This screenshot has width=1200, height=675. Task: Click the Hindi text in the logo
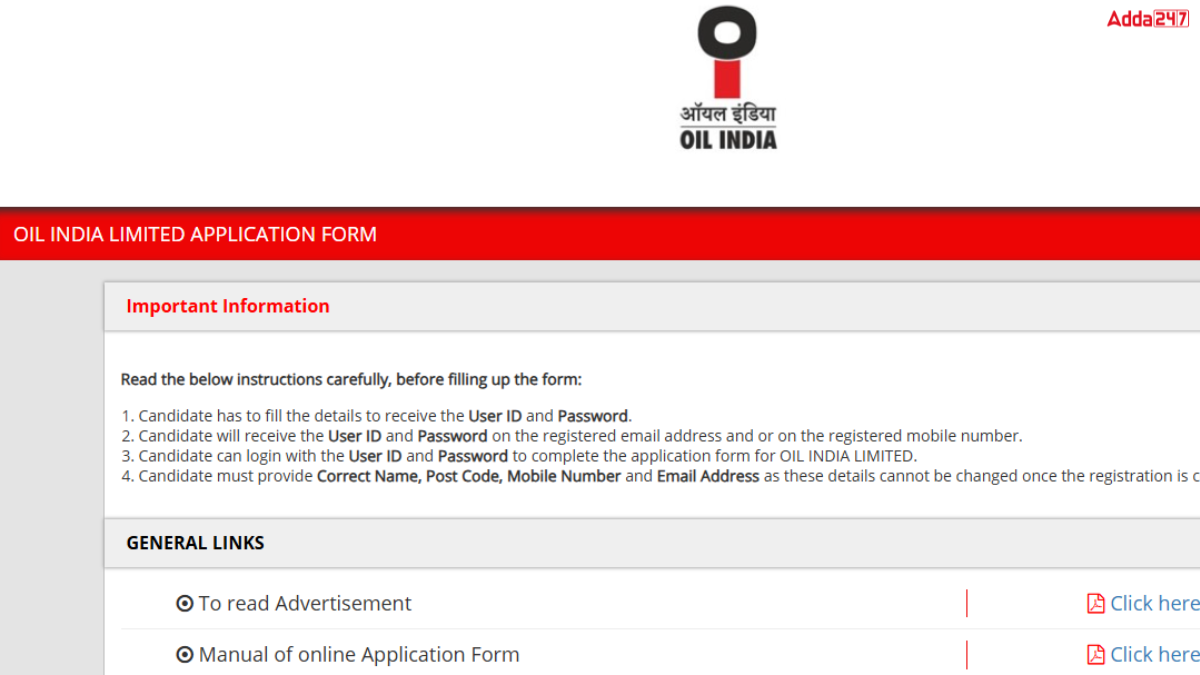coord(728,113)
